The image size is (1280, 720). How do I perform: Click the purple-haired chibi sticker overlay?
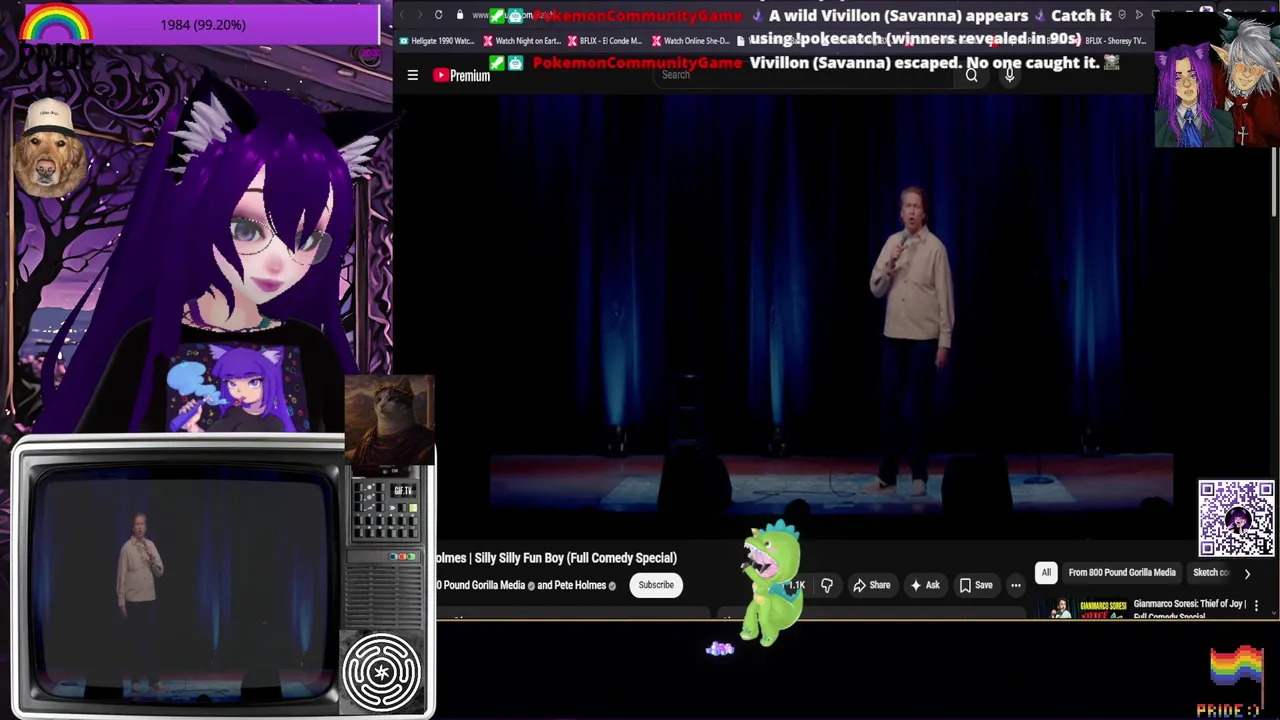point(235,388)
